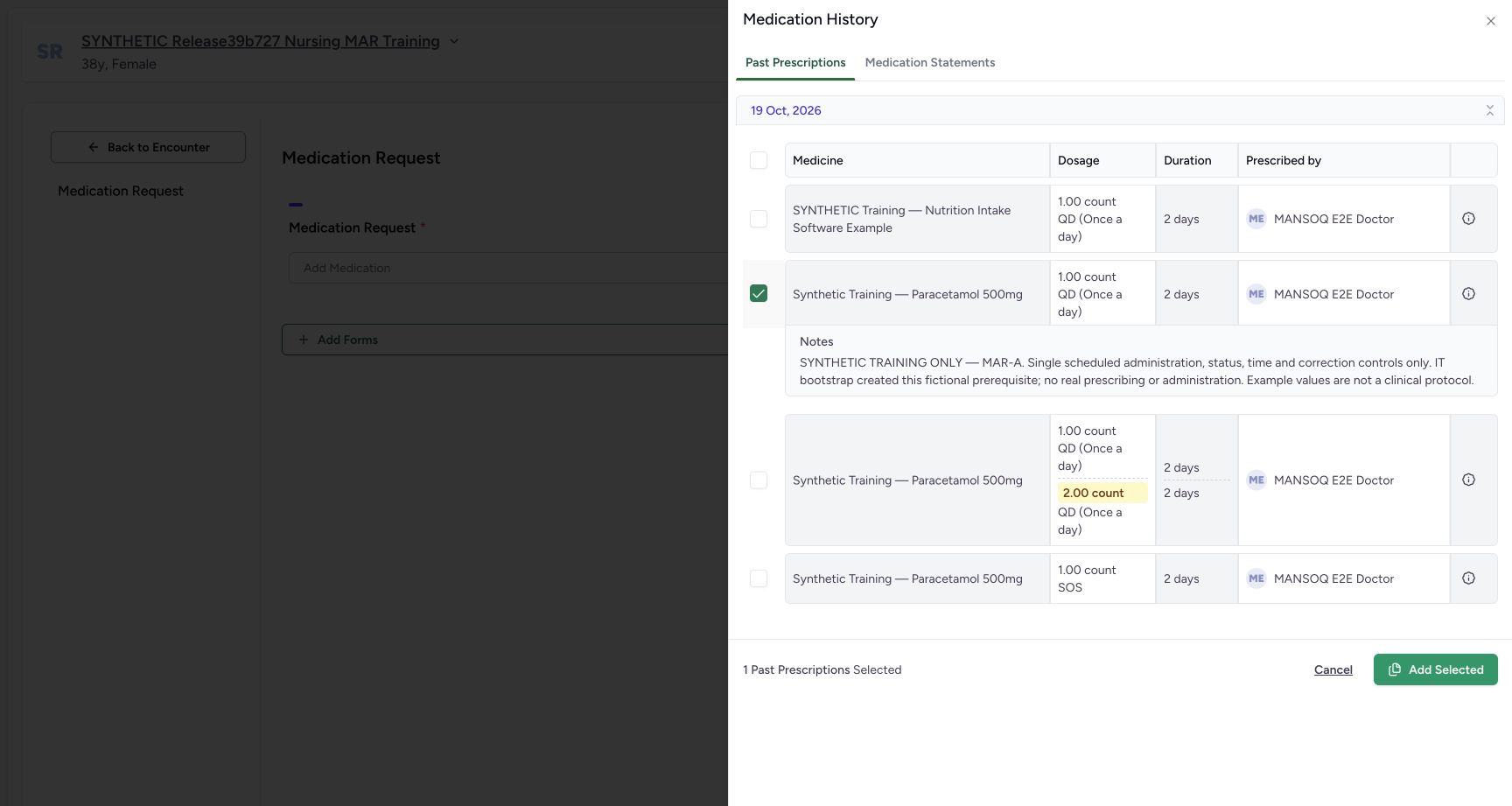Viewport: 1512px width, 806px height.
Task: Click MANSOQ E2E Doctor in Nutrition Intake row
Action: (x=1333, y=219)
